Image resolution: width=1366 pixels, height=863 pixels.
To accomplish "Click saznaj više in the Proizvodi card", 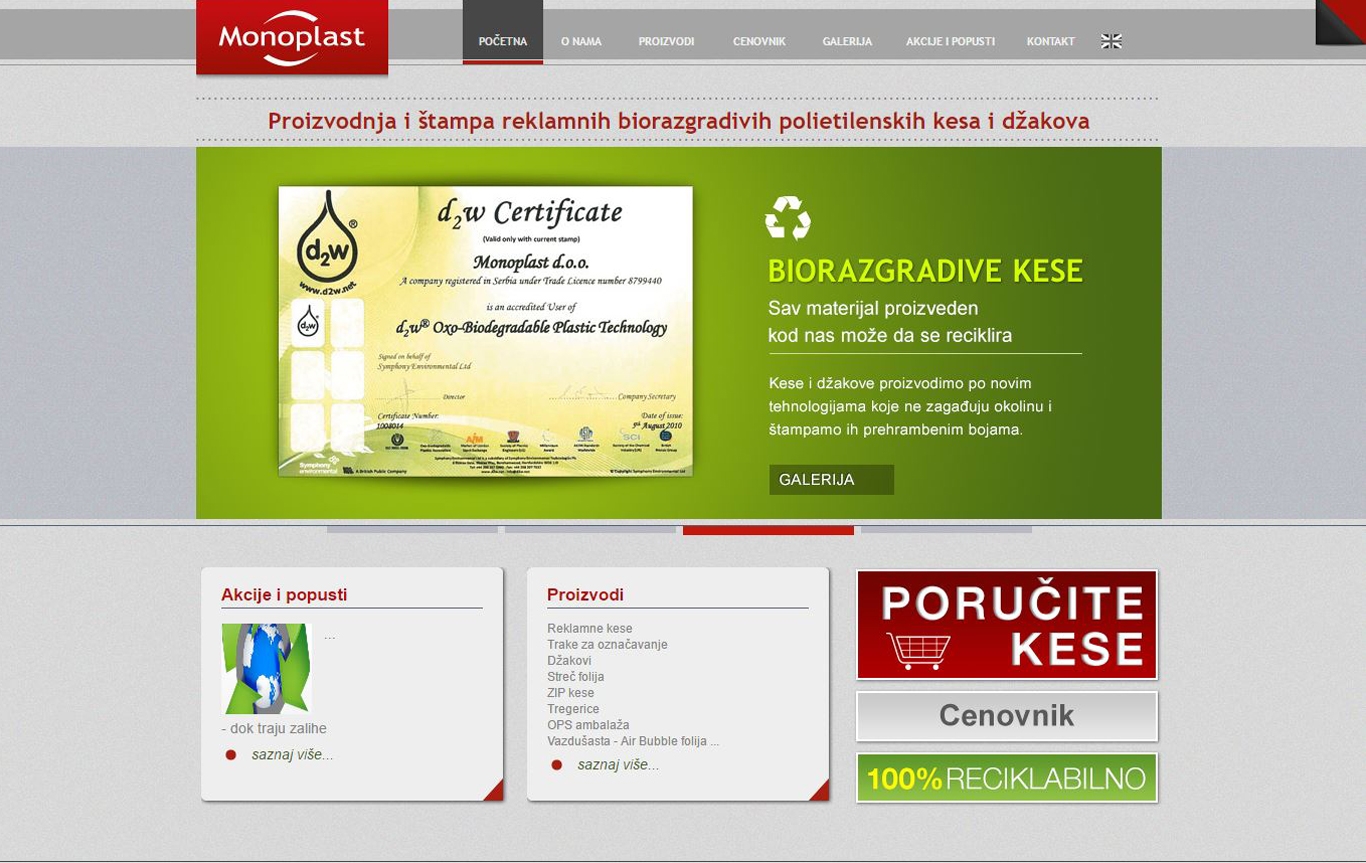I will point(618,765).
